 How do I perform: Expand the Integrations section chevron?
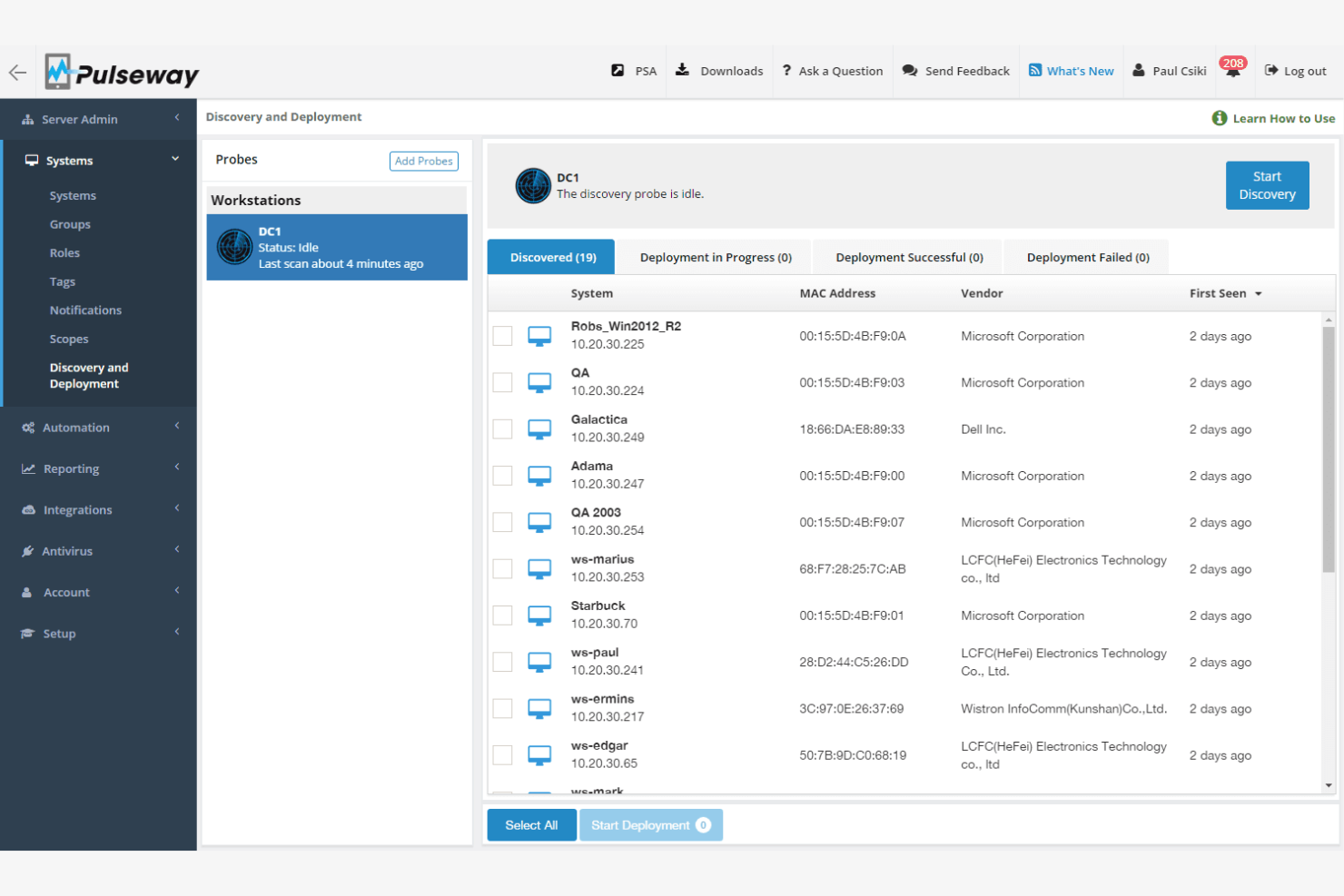177,508
